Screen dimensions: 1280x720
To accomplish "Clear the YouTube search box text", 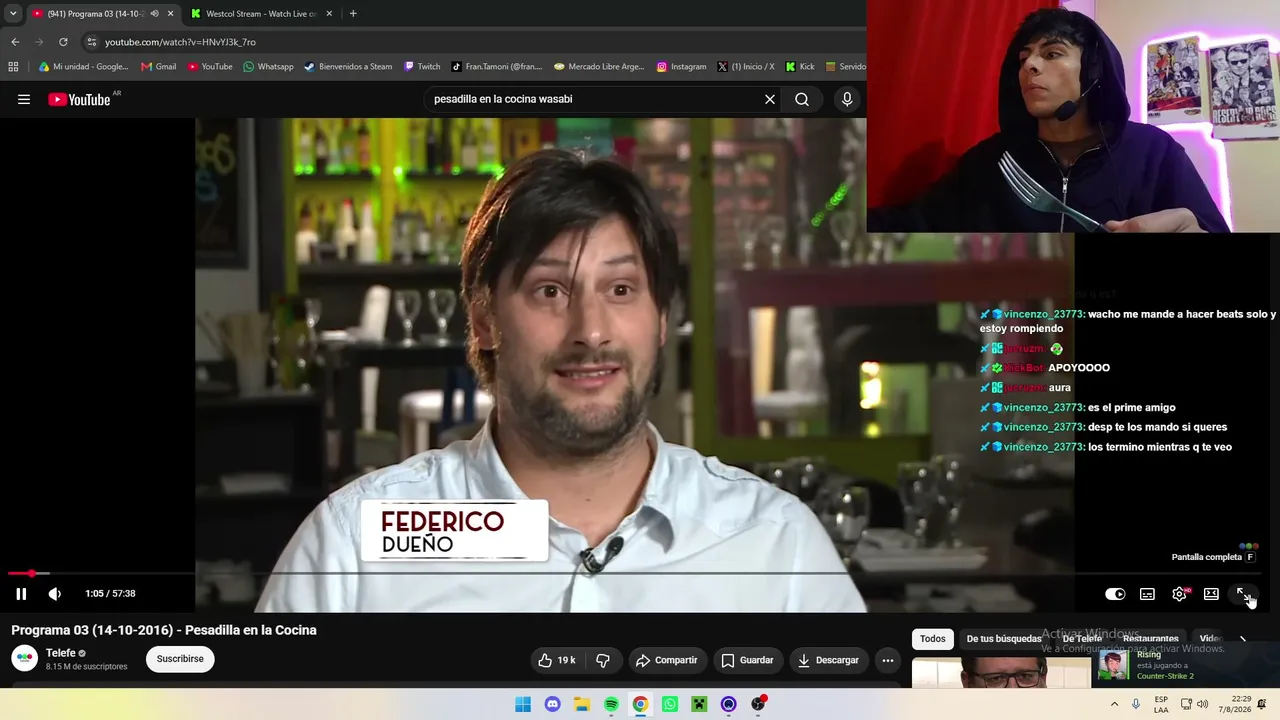I will (x=770, y=99).
